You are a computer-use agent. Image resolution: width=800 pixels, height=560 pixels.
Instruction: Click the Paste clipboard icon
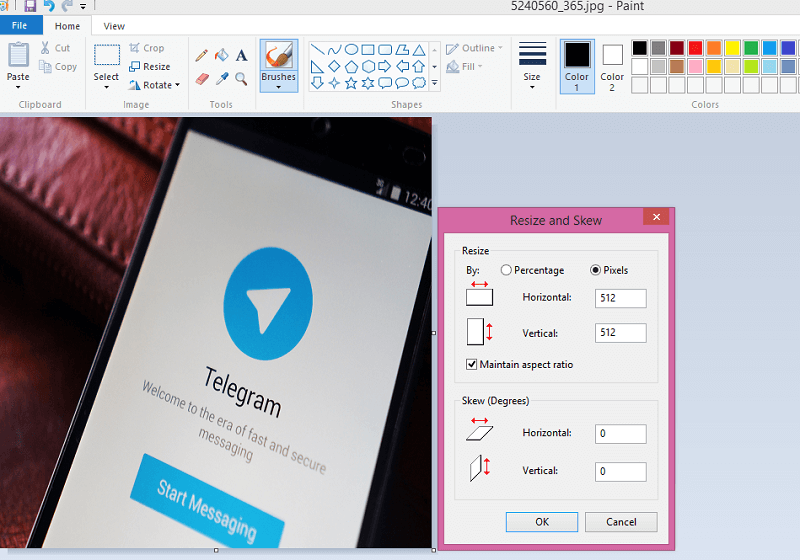point(18,55)
